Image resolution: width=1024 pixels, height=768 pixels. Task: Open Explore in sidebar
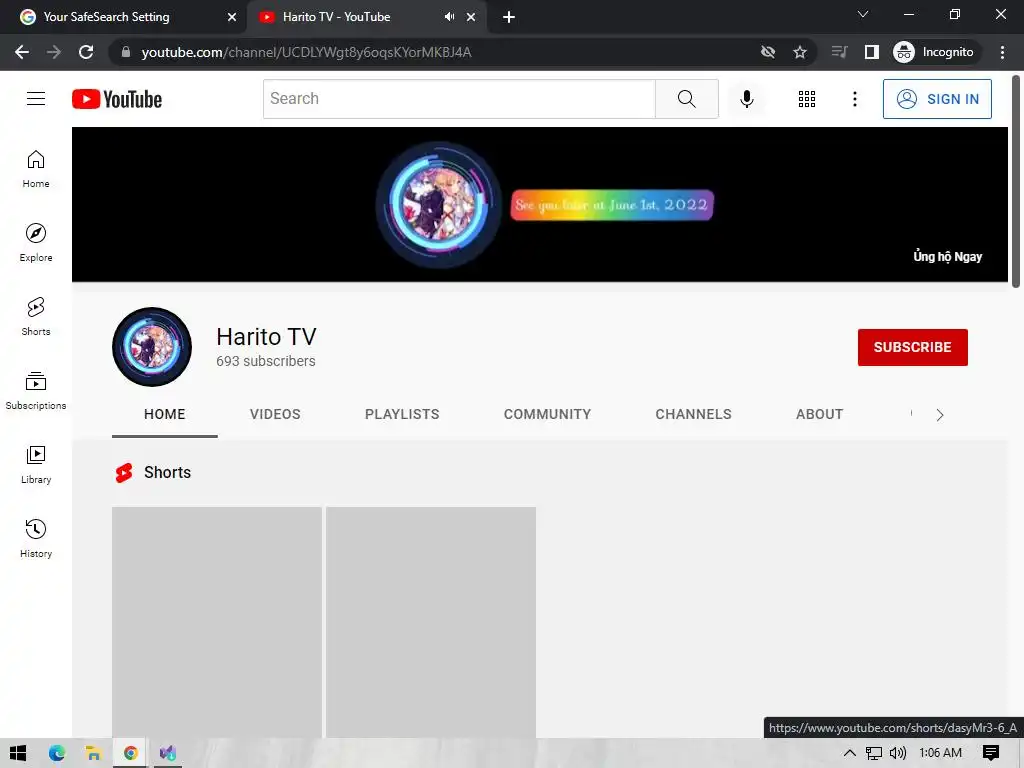pyautogui.click(x=36, y=243)
